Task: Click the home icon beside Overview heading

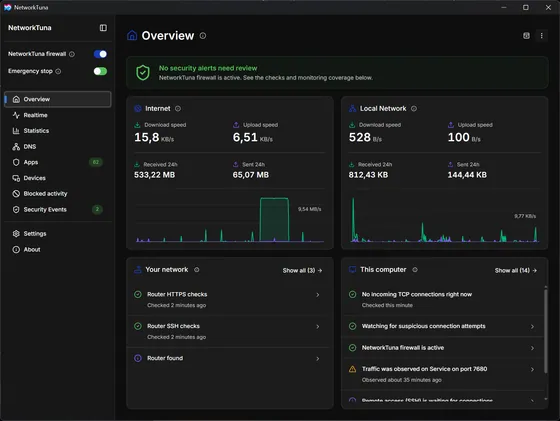Action: pyautogui.click(x=132, y=35)
